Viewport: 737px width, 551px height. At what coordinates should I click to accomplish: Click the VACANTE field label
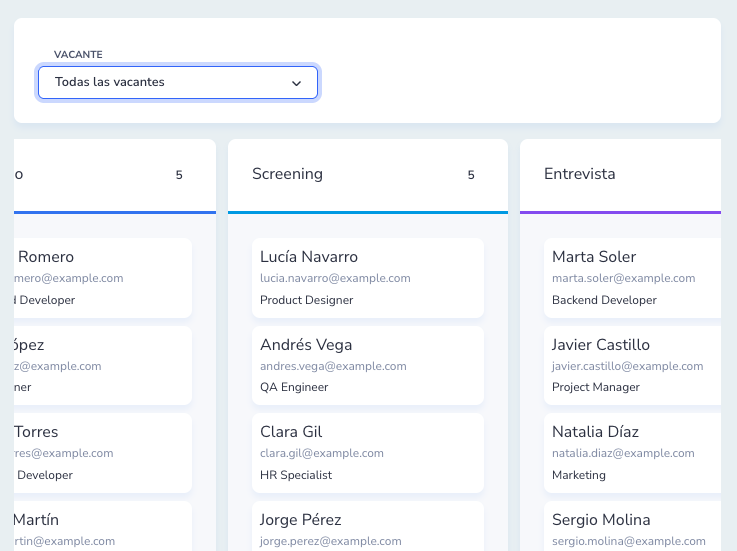pyautogui.click(x=78, y=54)
